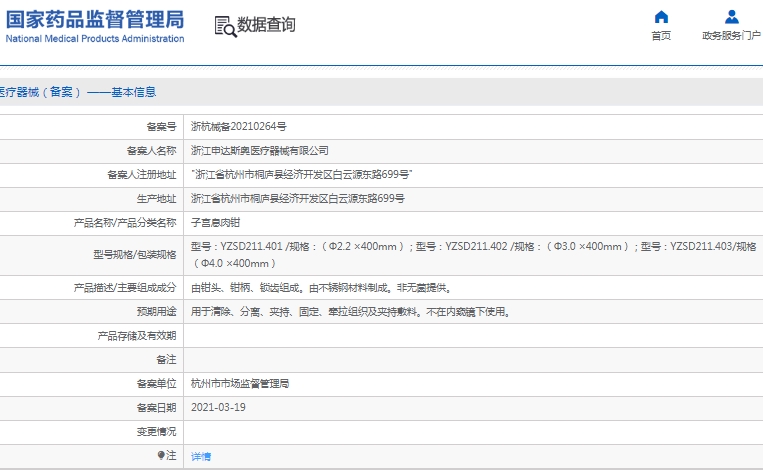Click the 医疗器械（备案）——基本信息 heading
763x475 pixels.
point(78,92)
